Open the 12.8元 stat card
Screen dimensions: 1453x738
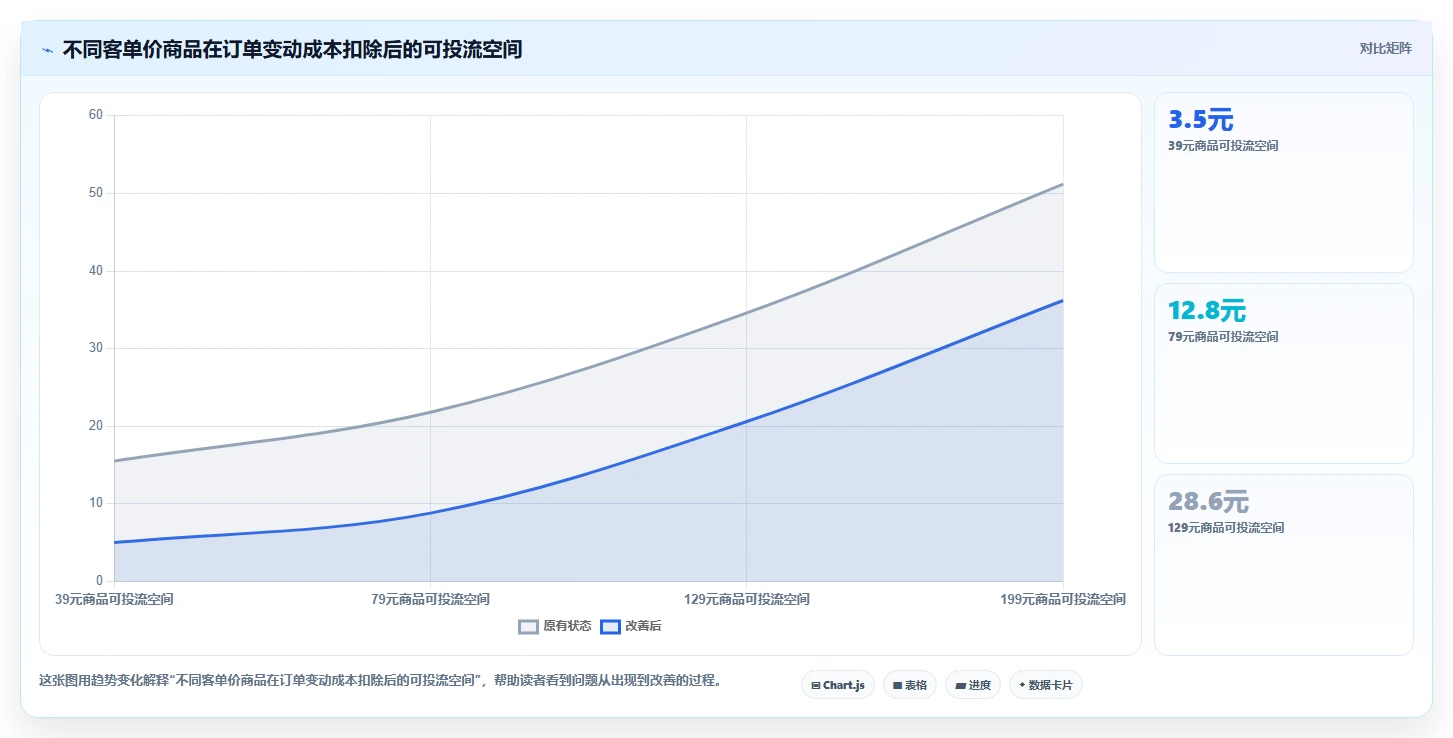[1284, 374]
